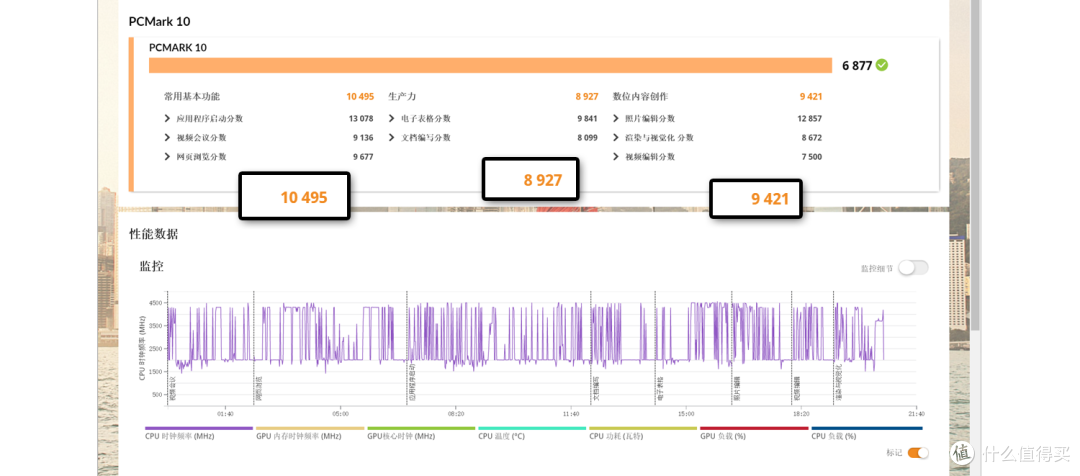
Task: Turn off the 标记 markers toggle
Action: [917, 453]
